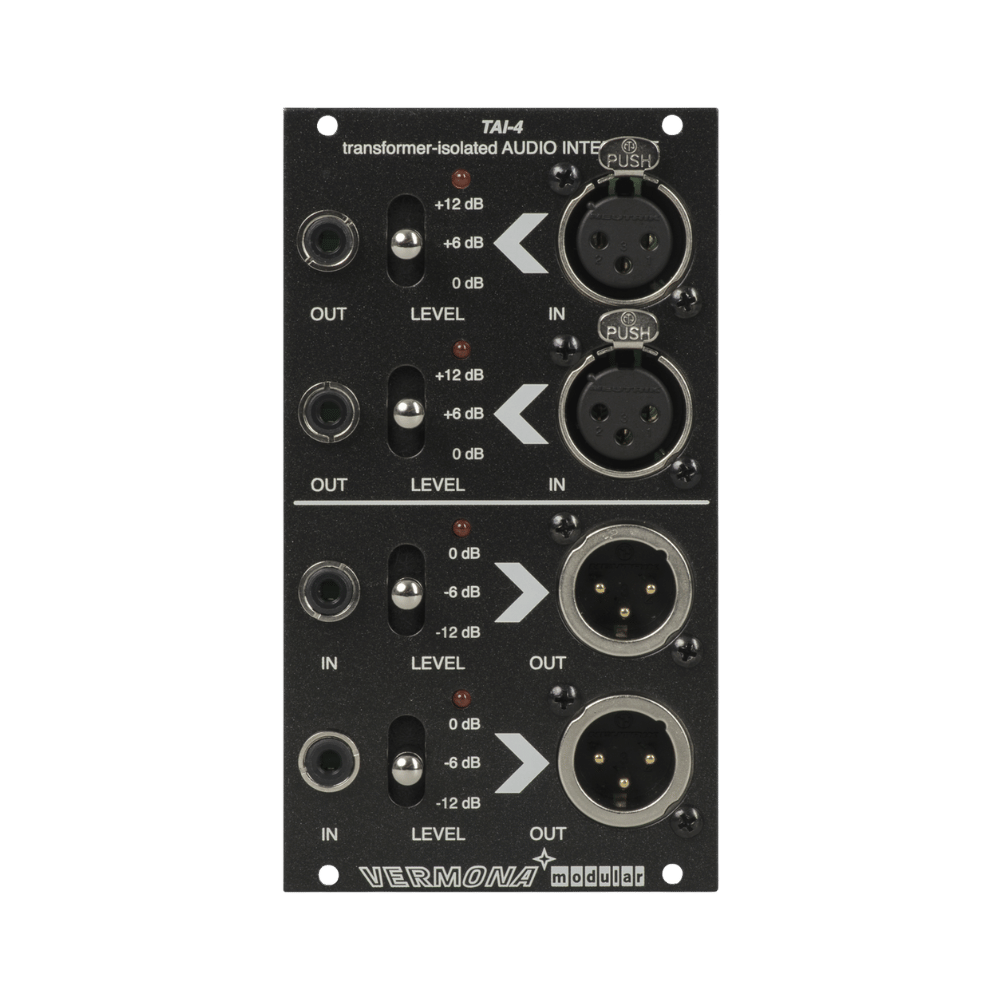Click the star above the VERMONA logo
Screen dimensions: 1000x1000
click(x=543, y=859)
